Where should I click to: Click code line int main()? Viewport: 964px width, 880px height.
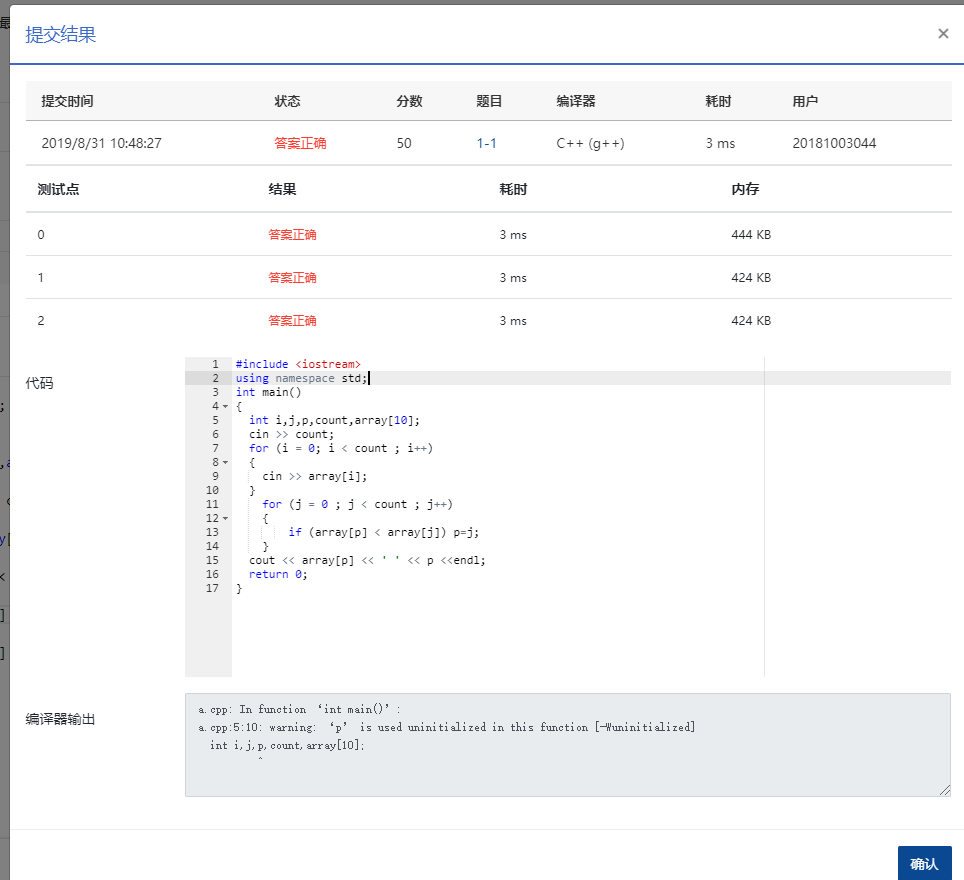[269, 392]
